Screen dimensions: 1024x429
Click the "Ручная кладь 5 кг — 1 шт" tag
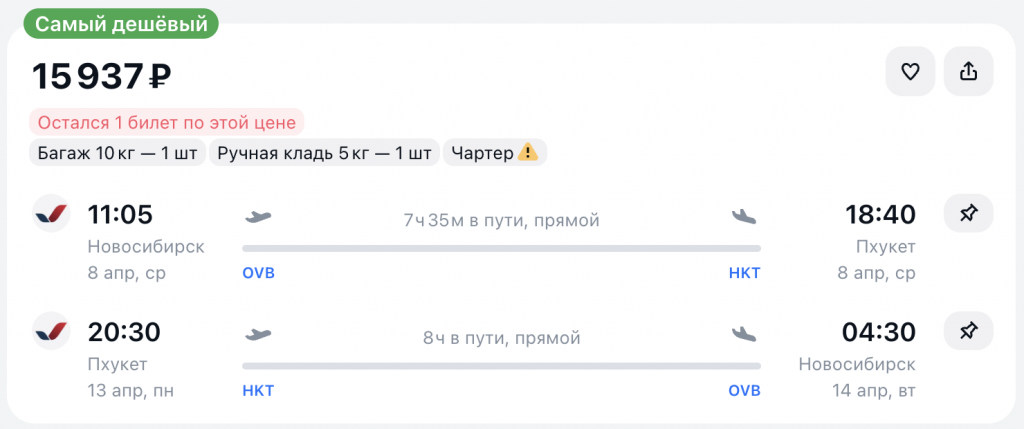click(x=324, y=153)
